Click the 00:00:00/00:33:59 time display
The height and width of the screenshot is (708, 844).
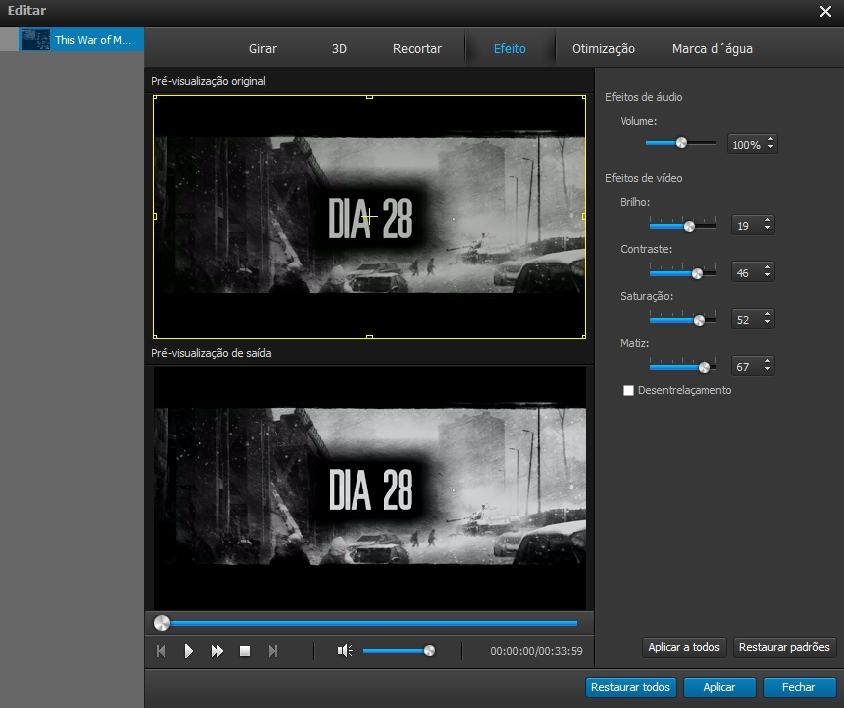click(536, 651)
